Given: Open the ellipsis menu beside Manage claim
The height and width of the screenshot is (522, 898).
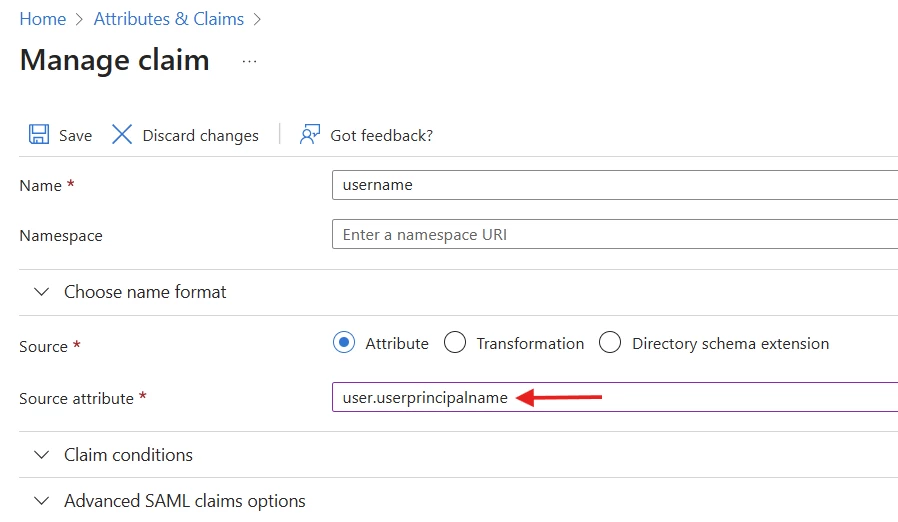Looking at the screenshot, I should coord(249,61).
